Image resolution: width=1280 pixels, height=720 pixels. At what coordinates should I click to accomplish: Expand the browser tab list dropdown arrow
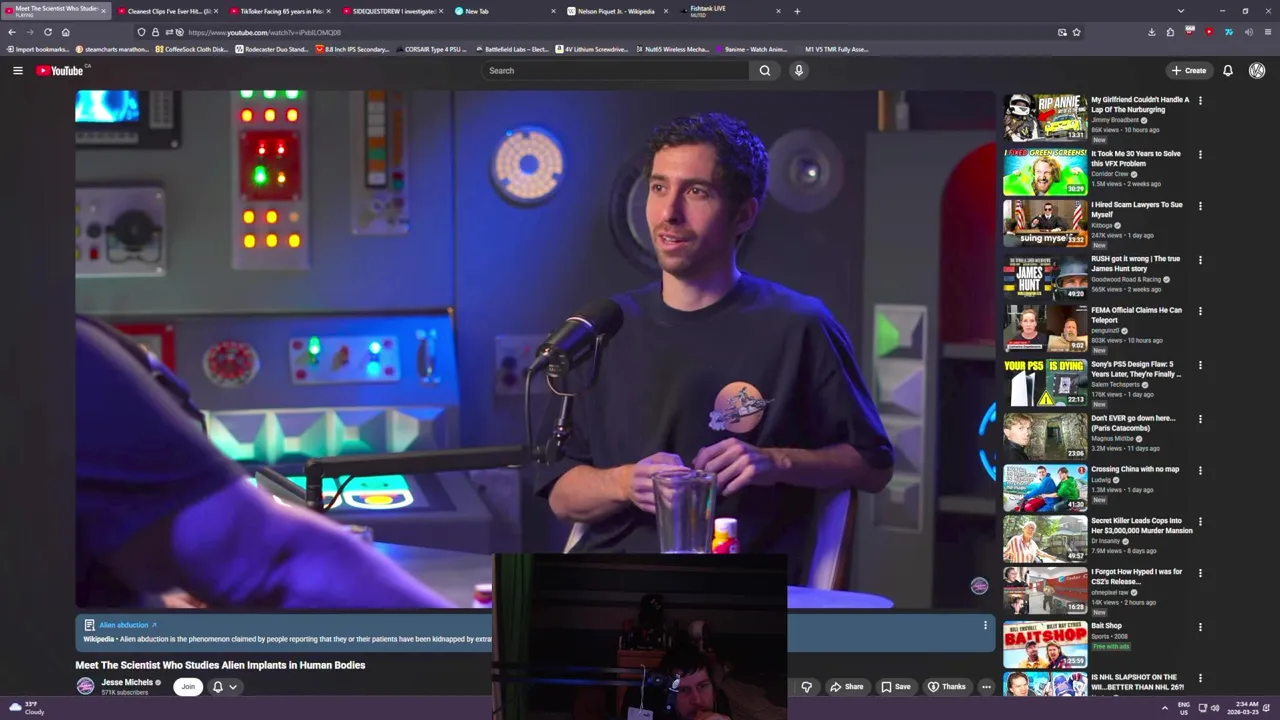click(x=1181, y=11)
